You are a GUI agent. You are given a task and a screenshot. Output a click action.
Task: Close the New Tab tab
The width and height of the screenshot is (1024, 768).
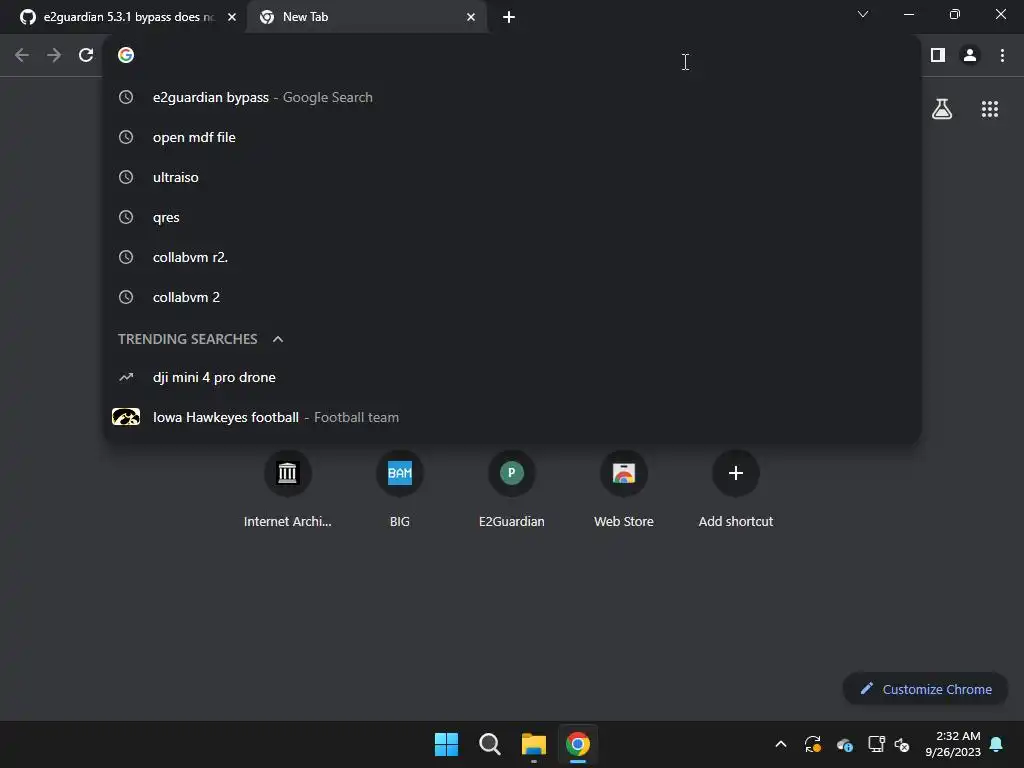(x=471, y=17)
